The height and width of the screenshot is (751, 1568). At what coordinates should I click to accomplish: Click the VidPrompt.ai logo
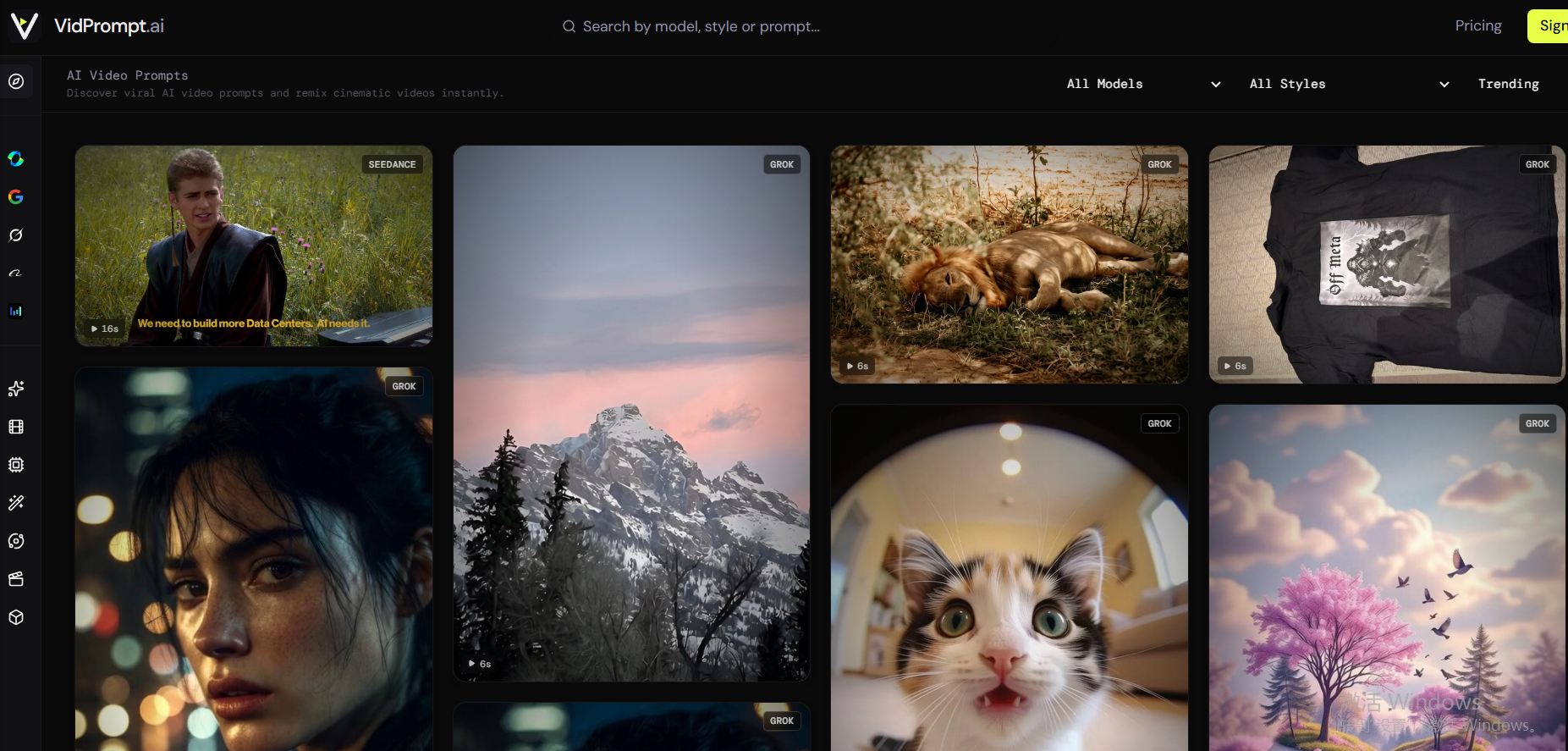click(86, 26)
